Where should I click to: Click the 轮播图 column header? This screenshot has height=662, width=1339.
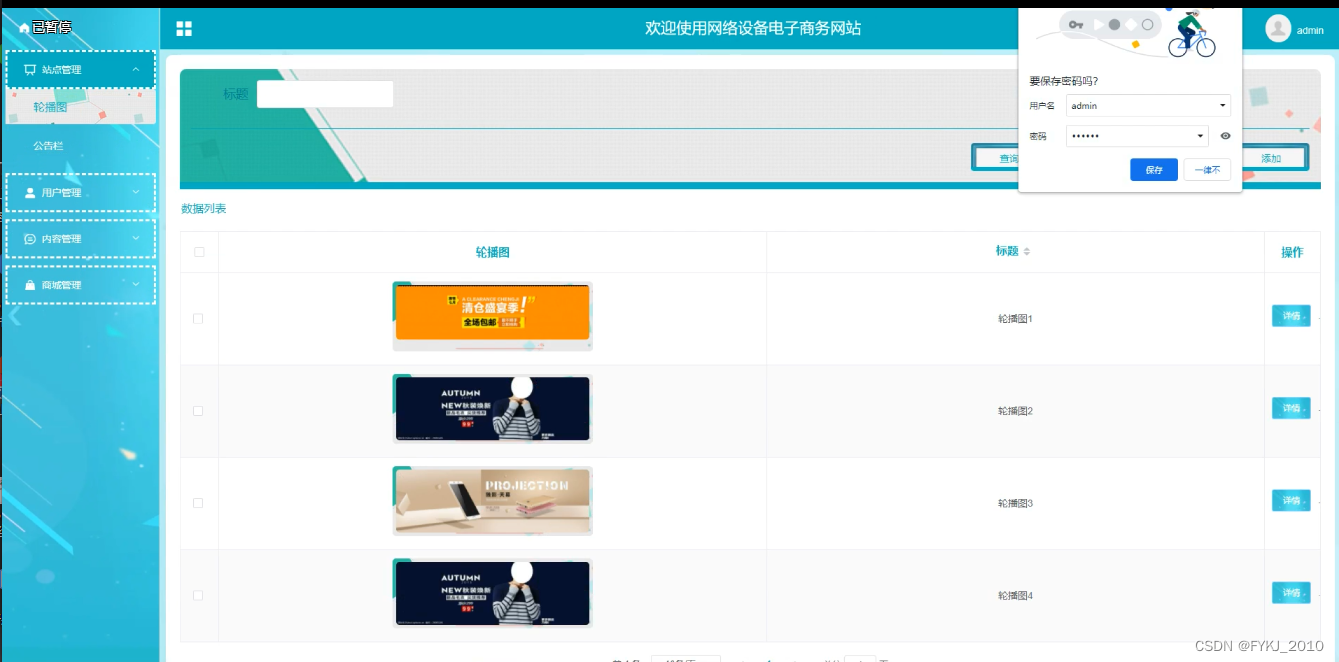click(492, 252)
